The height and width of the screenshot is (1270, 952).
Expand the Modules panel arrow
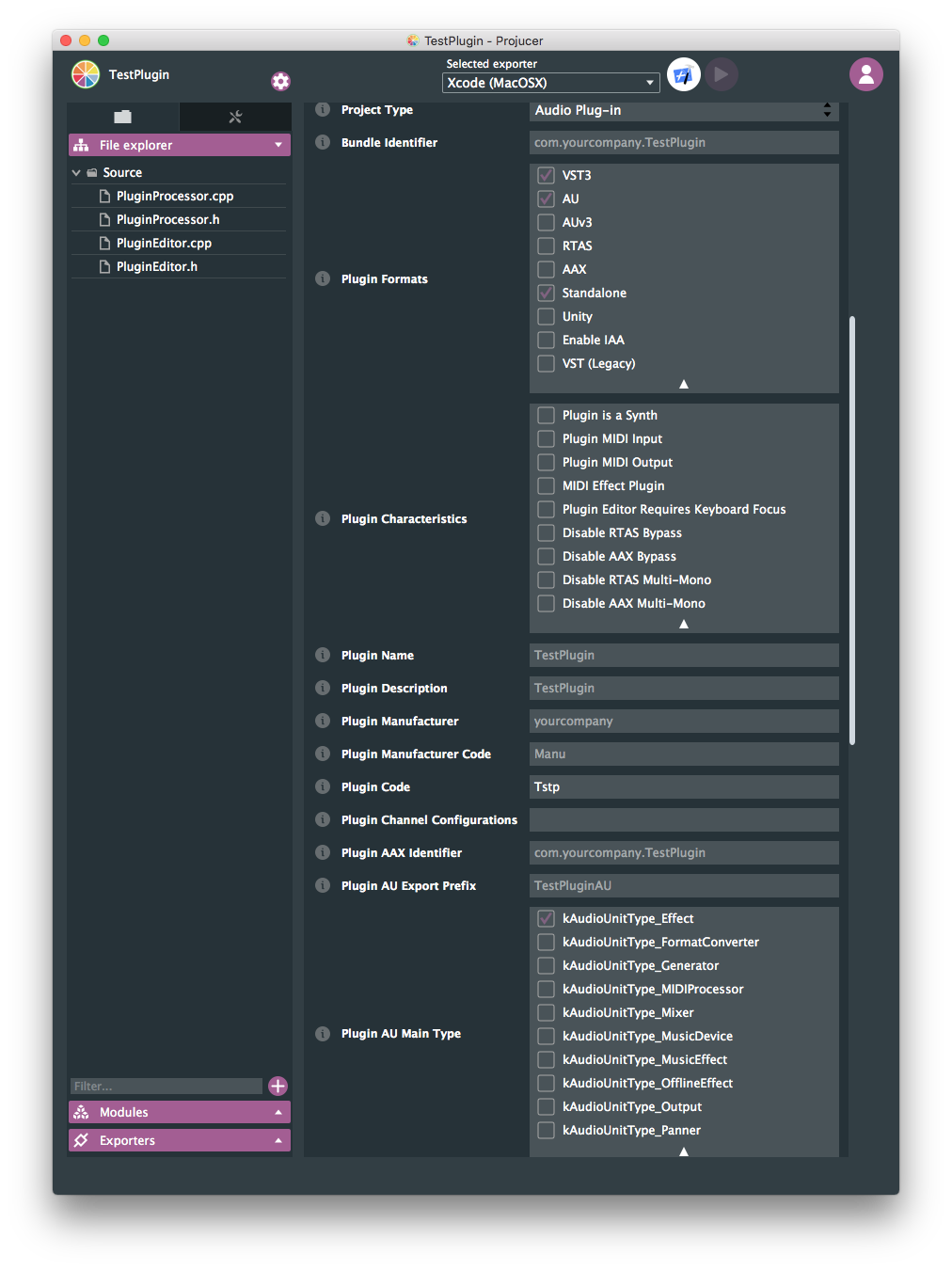[278, 1112]
